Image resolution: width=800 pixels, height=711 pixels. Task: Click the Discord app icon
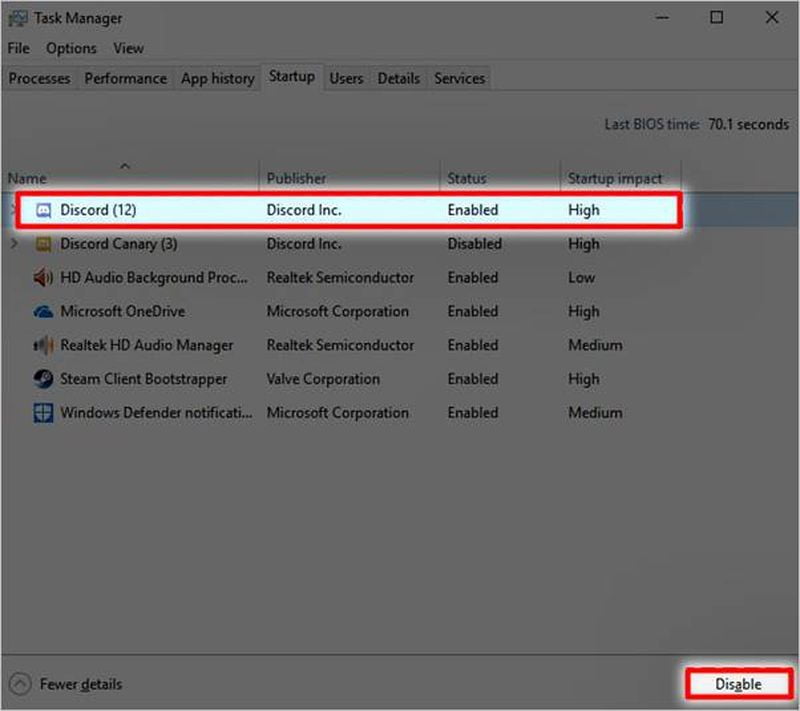[43, 211]
